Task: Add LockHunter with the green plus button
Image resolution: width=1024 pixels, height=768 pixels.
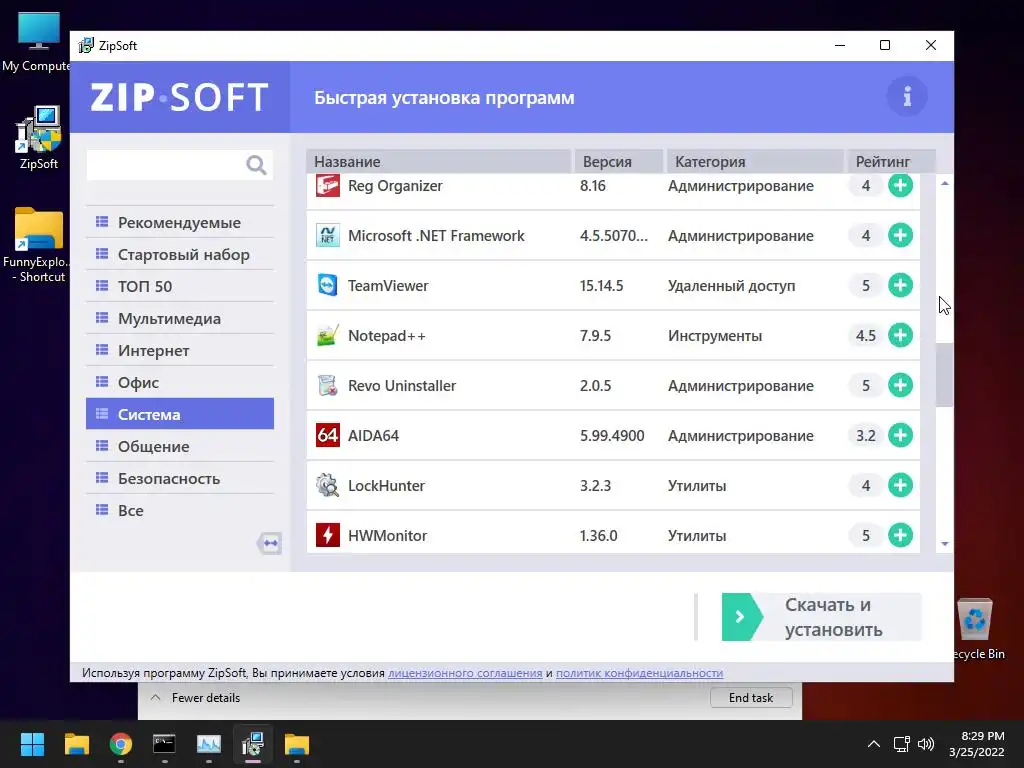Action: 900,485
